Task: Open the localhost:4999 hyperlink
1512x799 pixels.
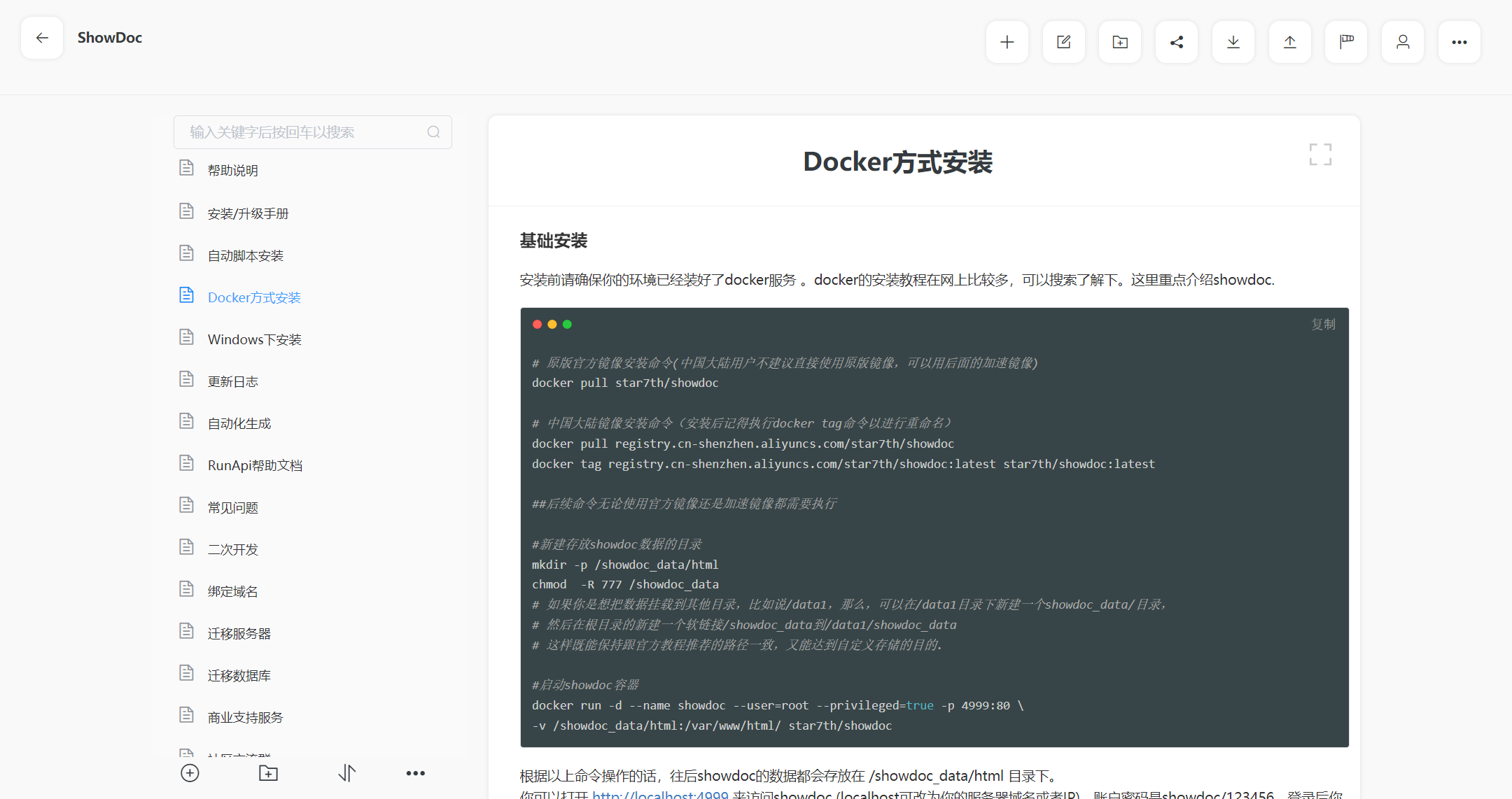Action: tap(659, 795)
